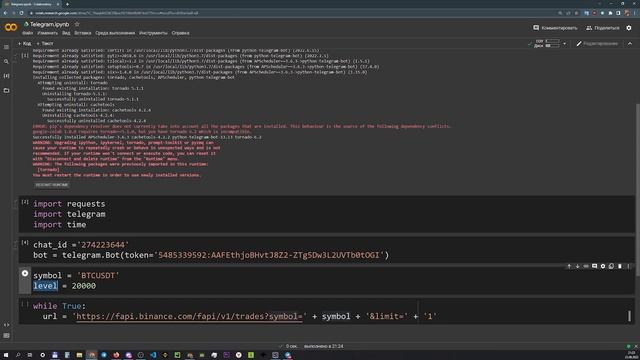Add a new text cell with + Текст
This screenshot has width=640, height=360.
pyautogui.click(x=45, y=43)
